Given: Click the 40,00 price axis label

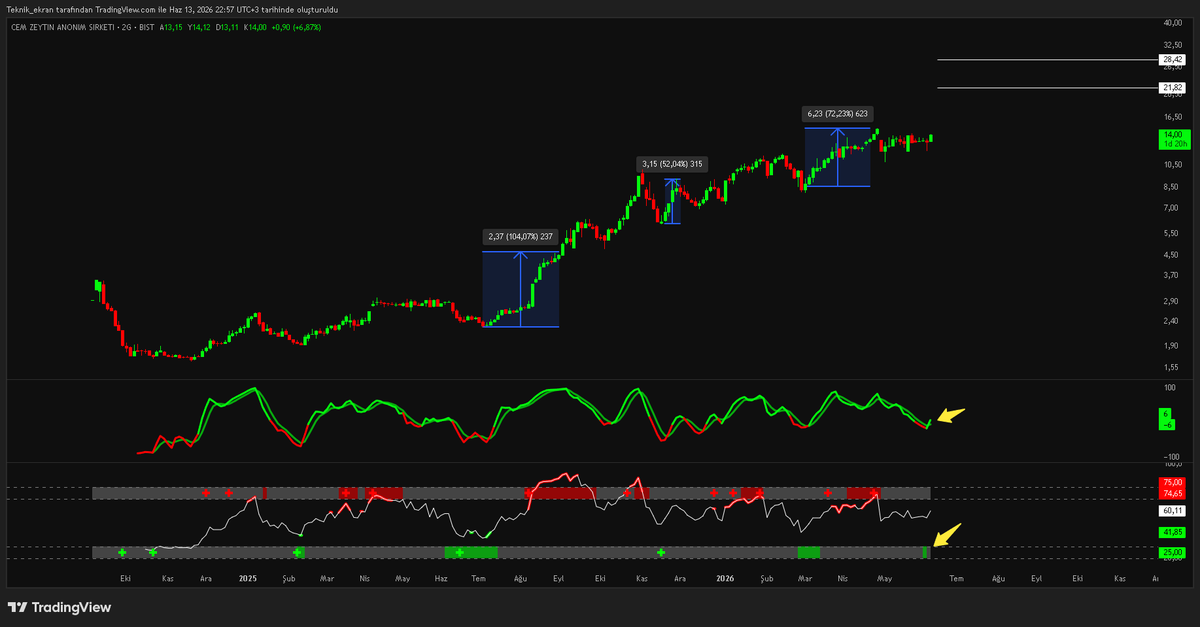Looking at the screenshot, I should point(1172,22).
